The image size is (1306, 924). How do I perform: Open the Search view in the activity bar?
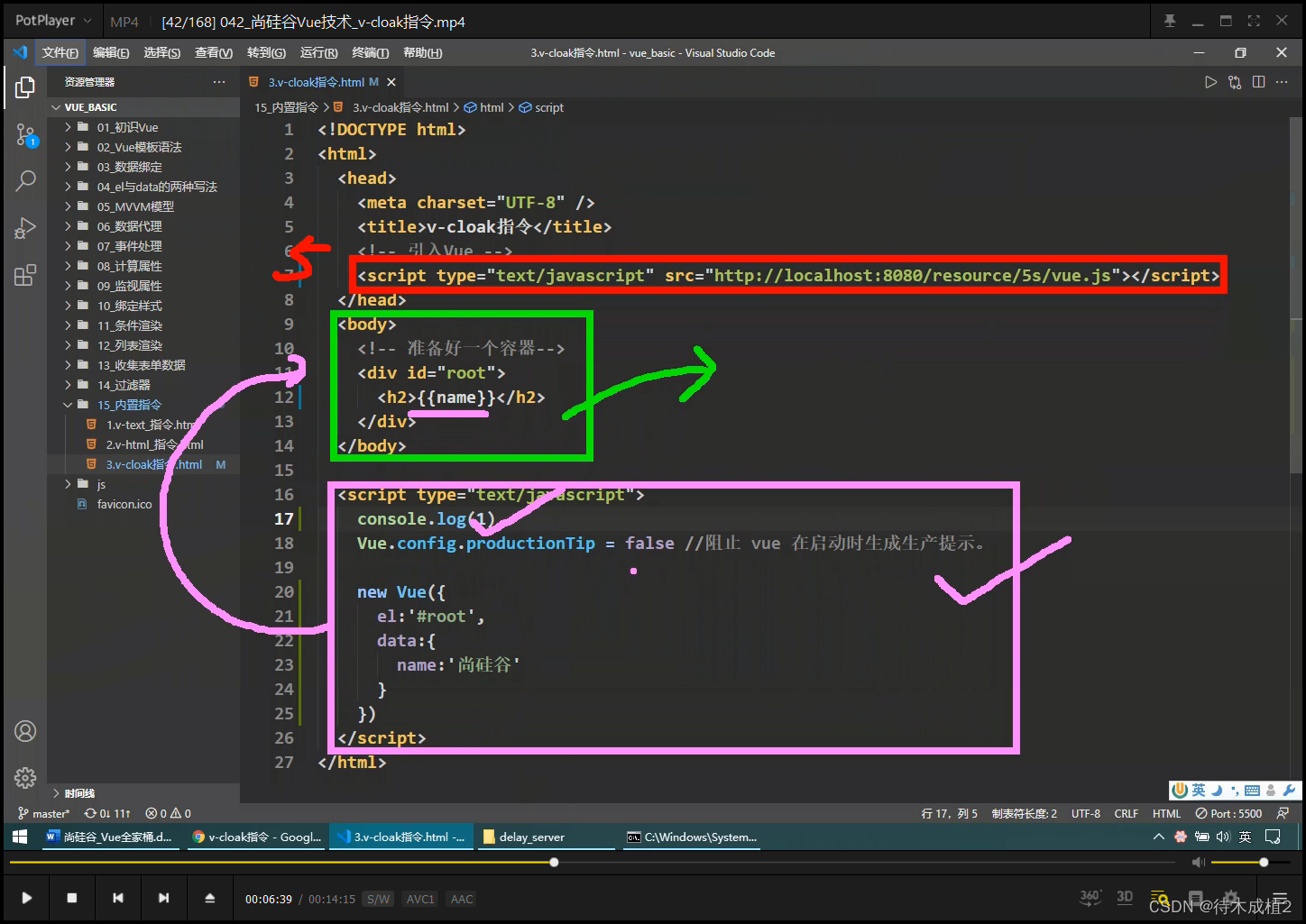point(25,180)
